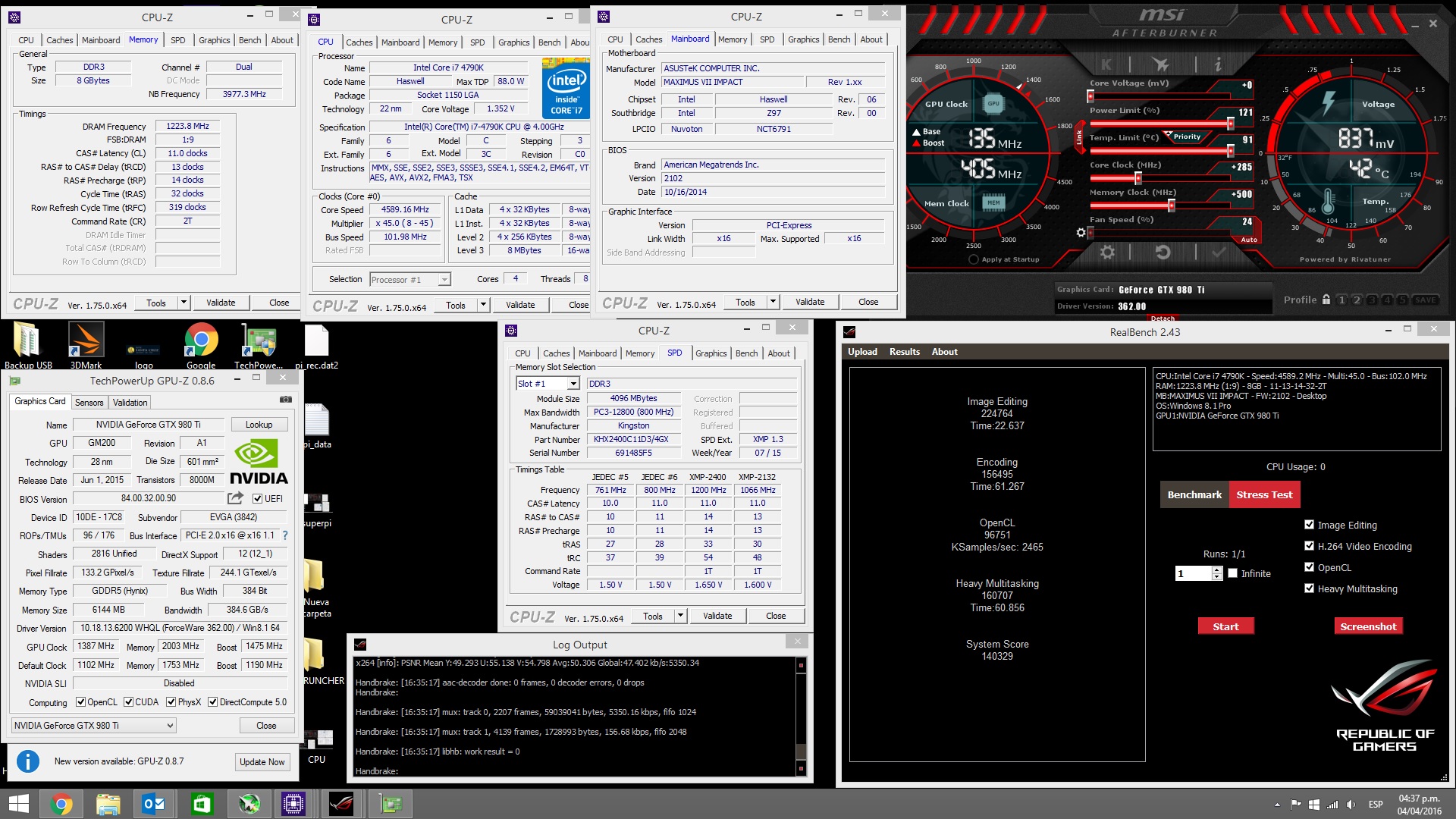
Task: Open Tools dropdown arrow in CPU-Z CPU window
Action: point(483,305)
